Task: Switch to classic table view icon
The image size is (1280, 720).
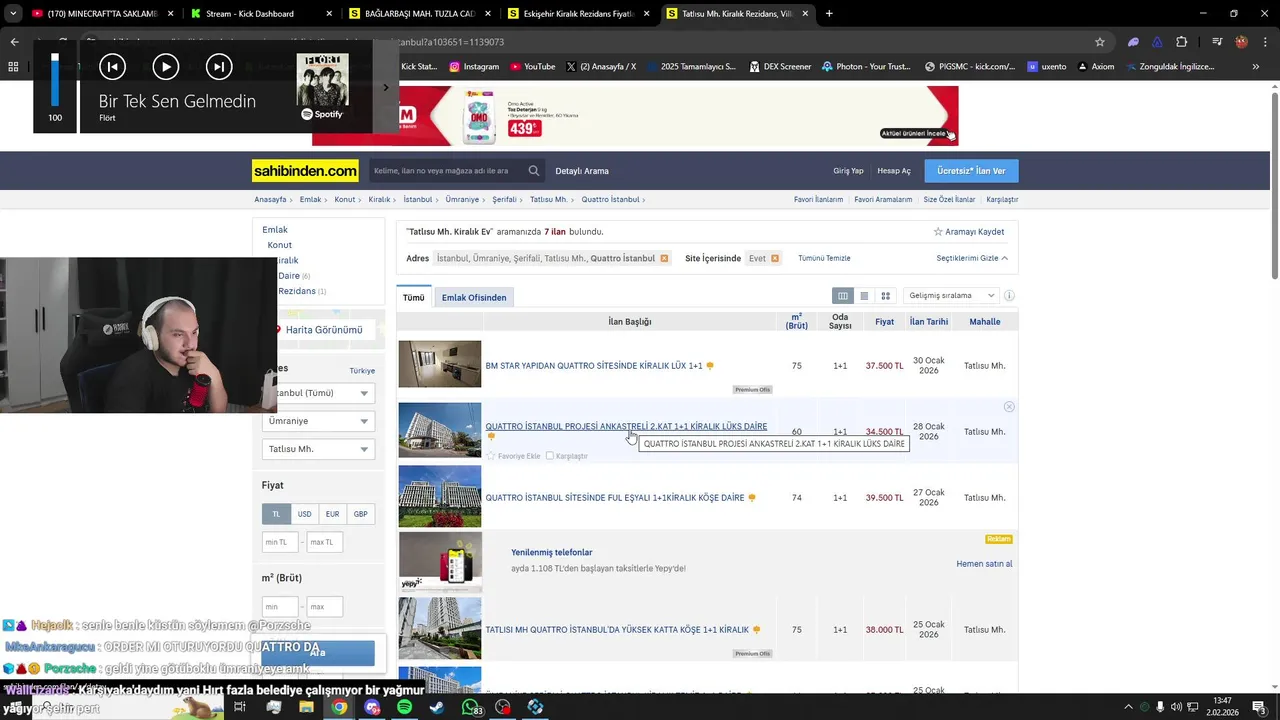Action: [843, 296]
